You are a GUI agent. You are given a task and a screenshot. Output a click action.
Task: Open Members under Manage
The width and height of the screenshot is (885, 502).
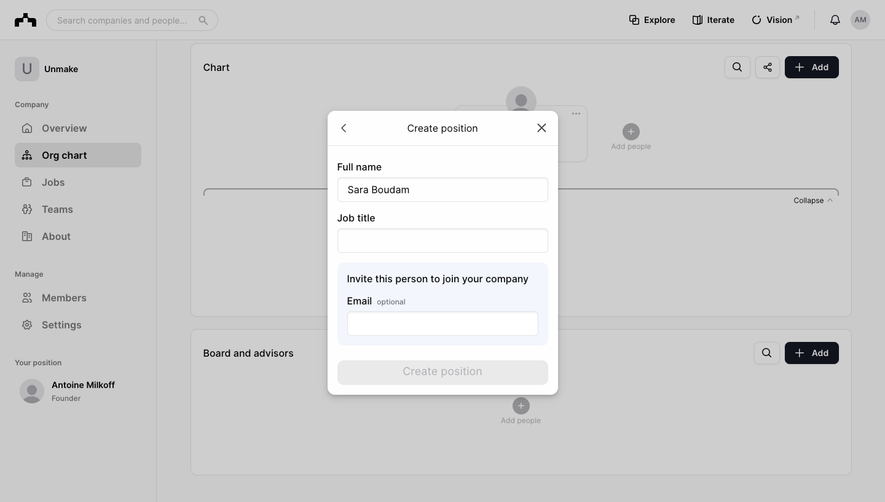[x=78, y=298]
